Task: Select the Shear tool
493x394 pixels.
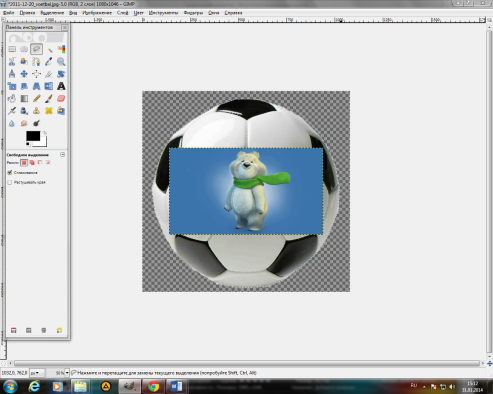Action: click(x=24, y=86)
